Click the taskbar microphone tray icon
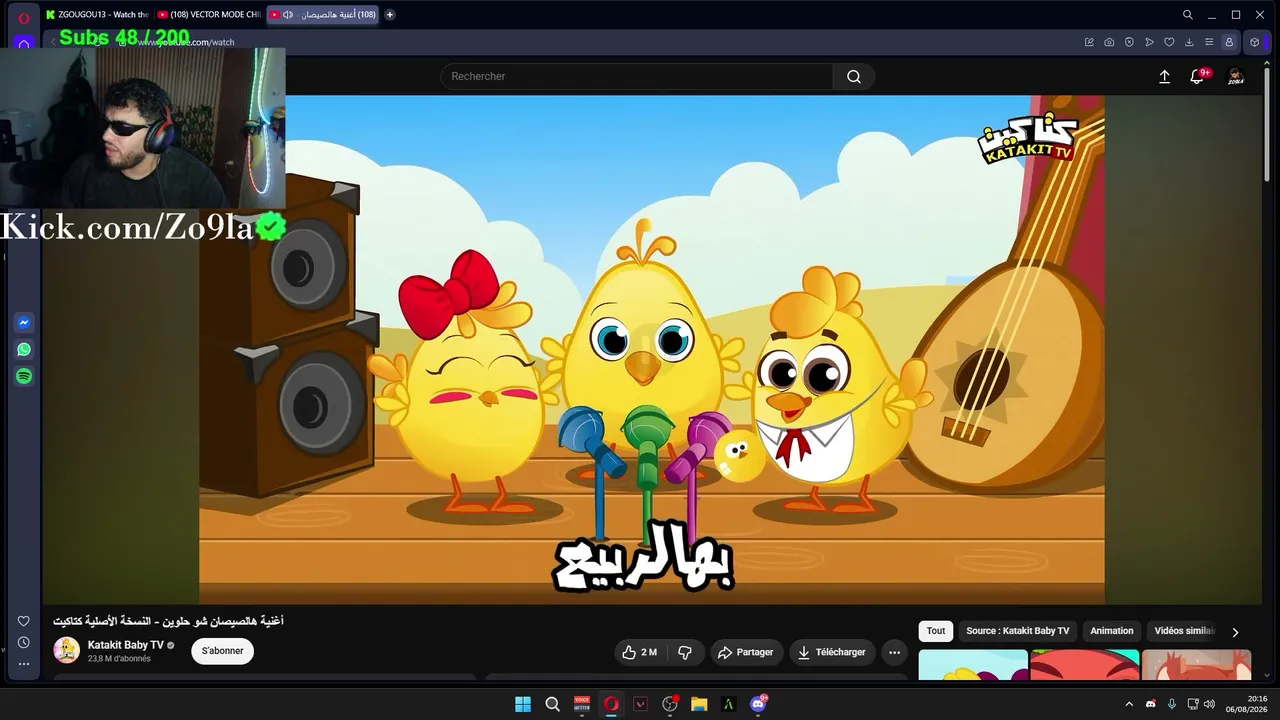 1172,704
